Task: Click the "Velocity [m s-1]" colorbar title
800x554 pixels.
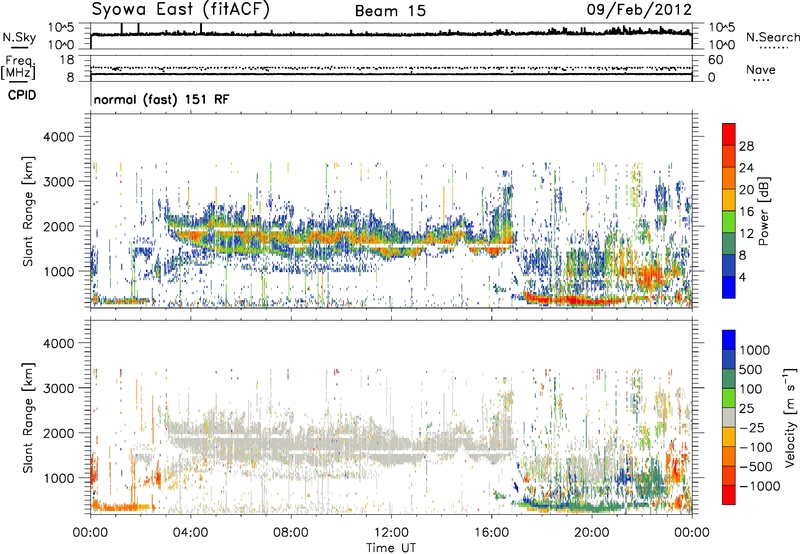Action: (x=790, y=417)
